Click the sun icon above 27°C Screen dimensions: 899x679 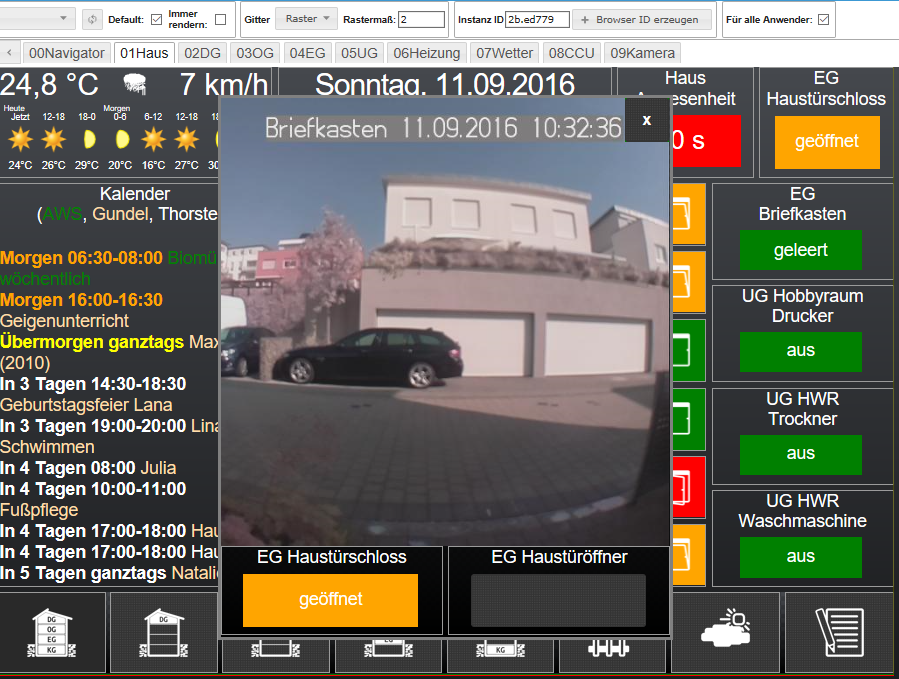tap(187, 139)
